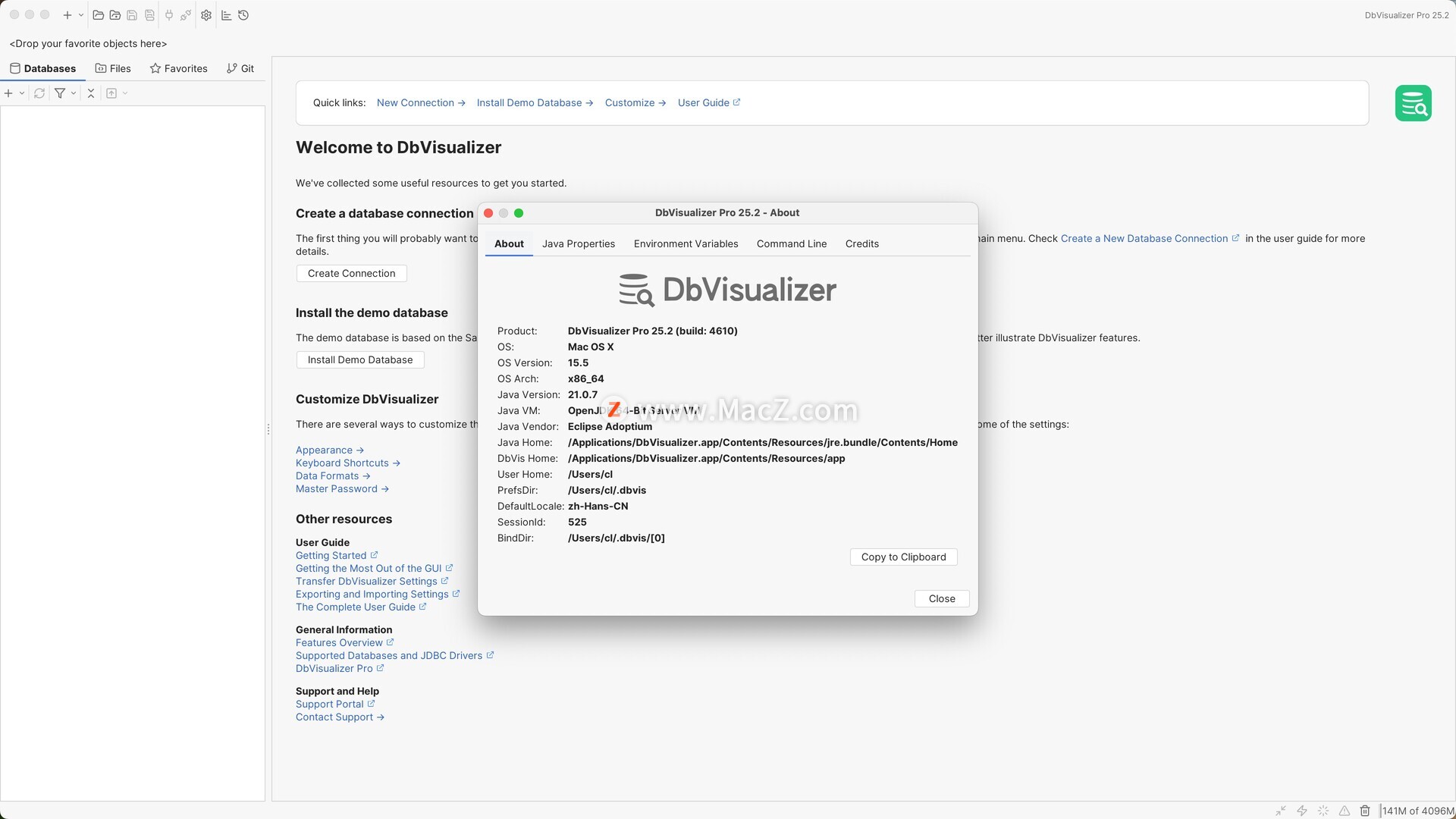Click the refresh icon in the Databases toolbar

pos(39,93)
